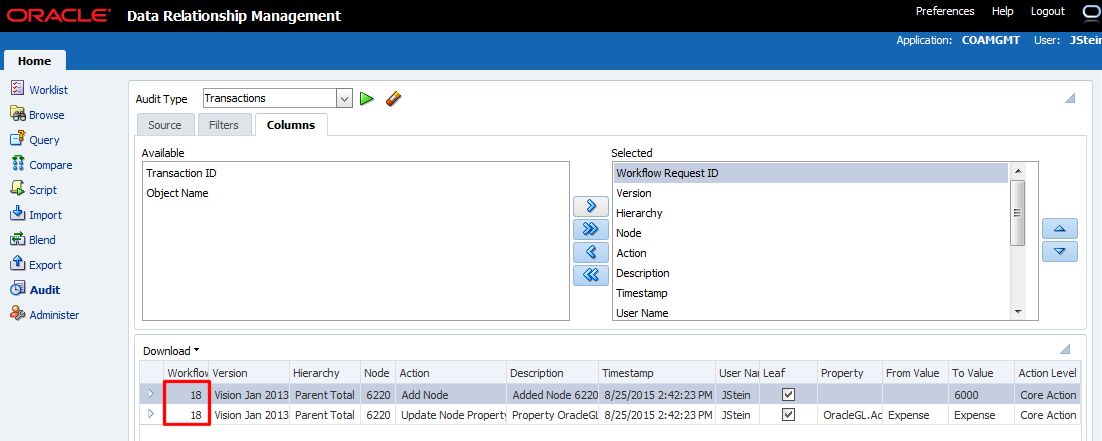The width and height of the screenshot is (1102, 441).
Task: Open the Compare sidebar item
Action: point(41,165)
